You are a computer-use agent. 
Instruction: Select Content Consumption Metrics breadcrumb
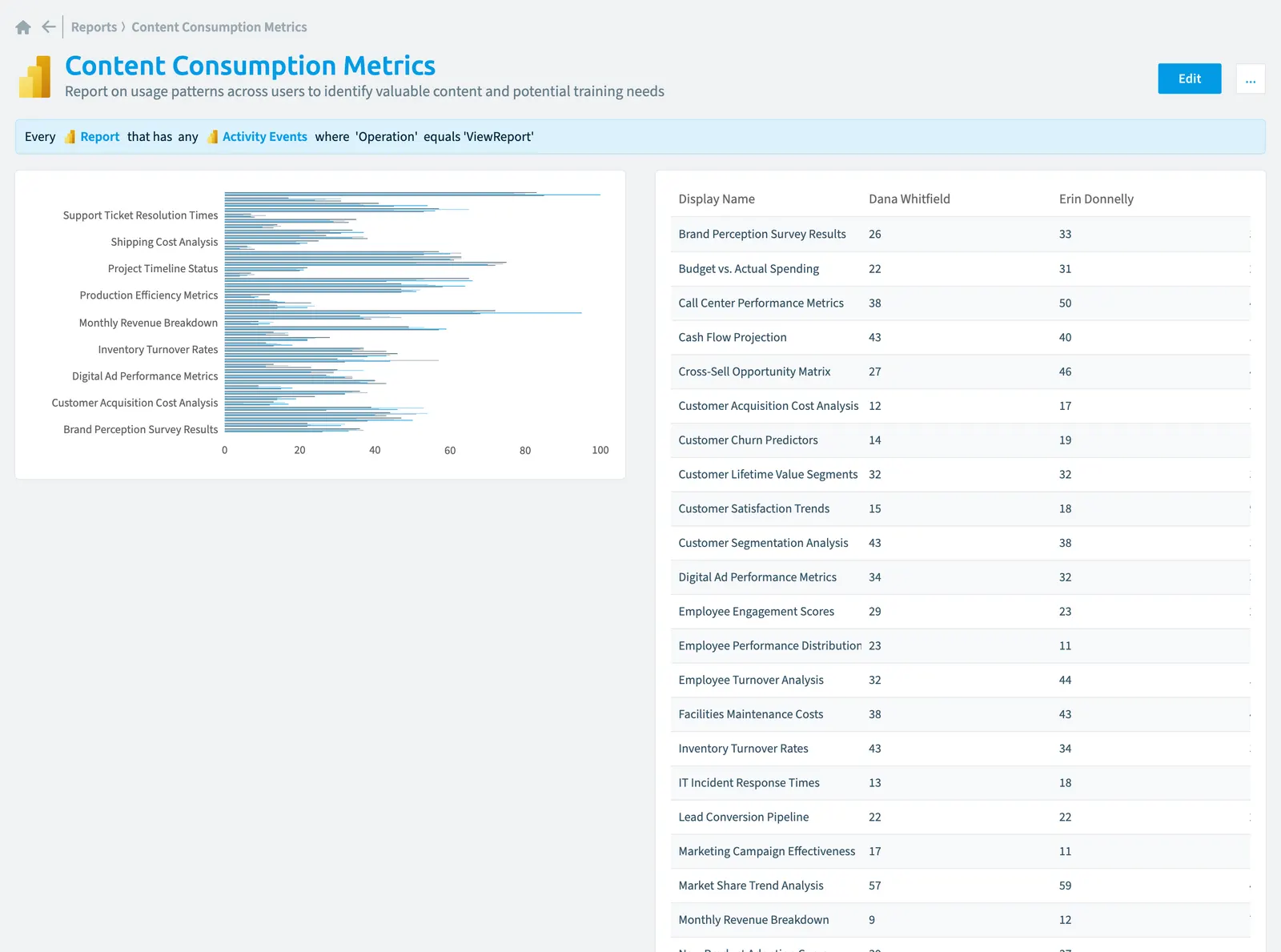pyautogui.click(x=219, y=27)
